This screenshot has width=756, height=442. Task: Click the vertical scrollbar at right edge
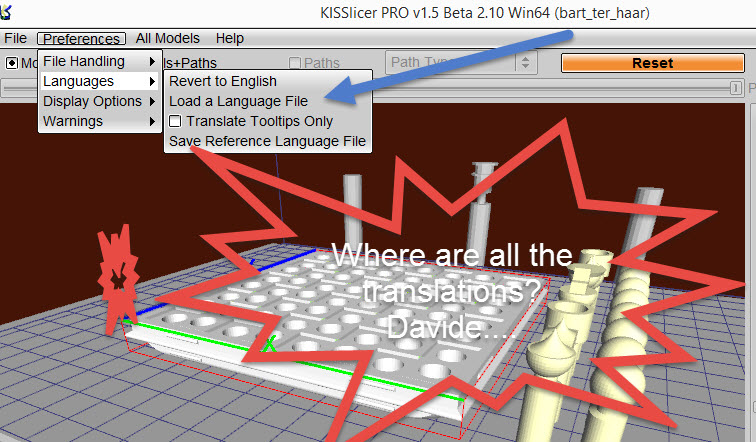tap(753, 270)
